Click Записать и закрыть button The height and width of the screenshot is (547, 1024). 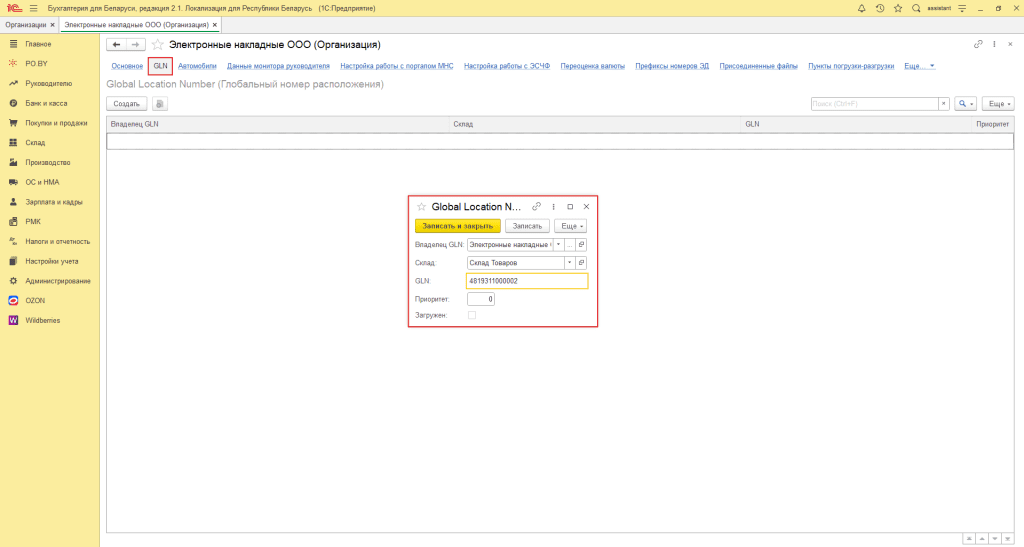pos(458,226)
